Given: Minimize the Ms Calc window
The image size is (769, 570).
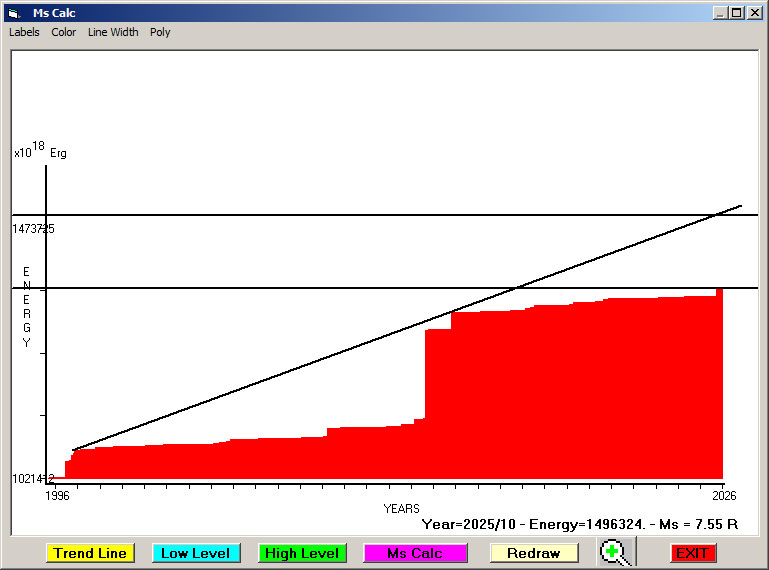Looking at the screenshot, I should tap(721, 13).
